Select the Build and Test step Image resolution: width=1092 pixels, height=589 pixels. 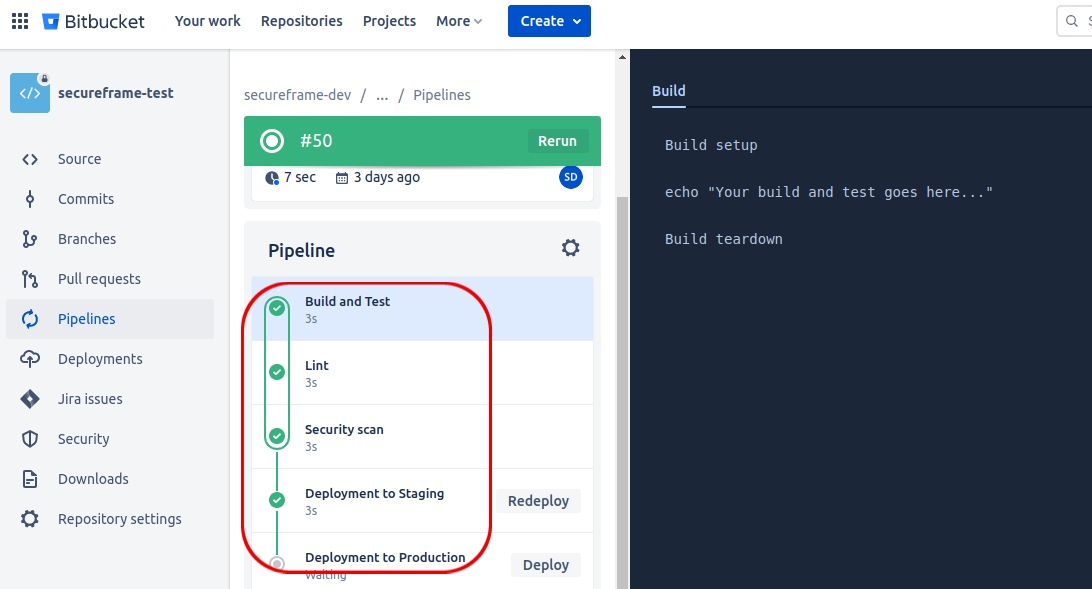click(422, 309)
